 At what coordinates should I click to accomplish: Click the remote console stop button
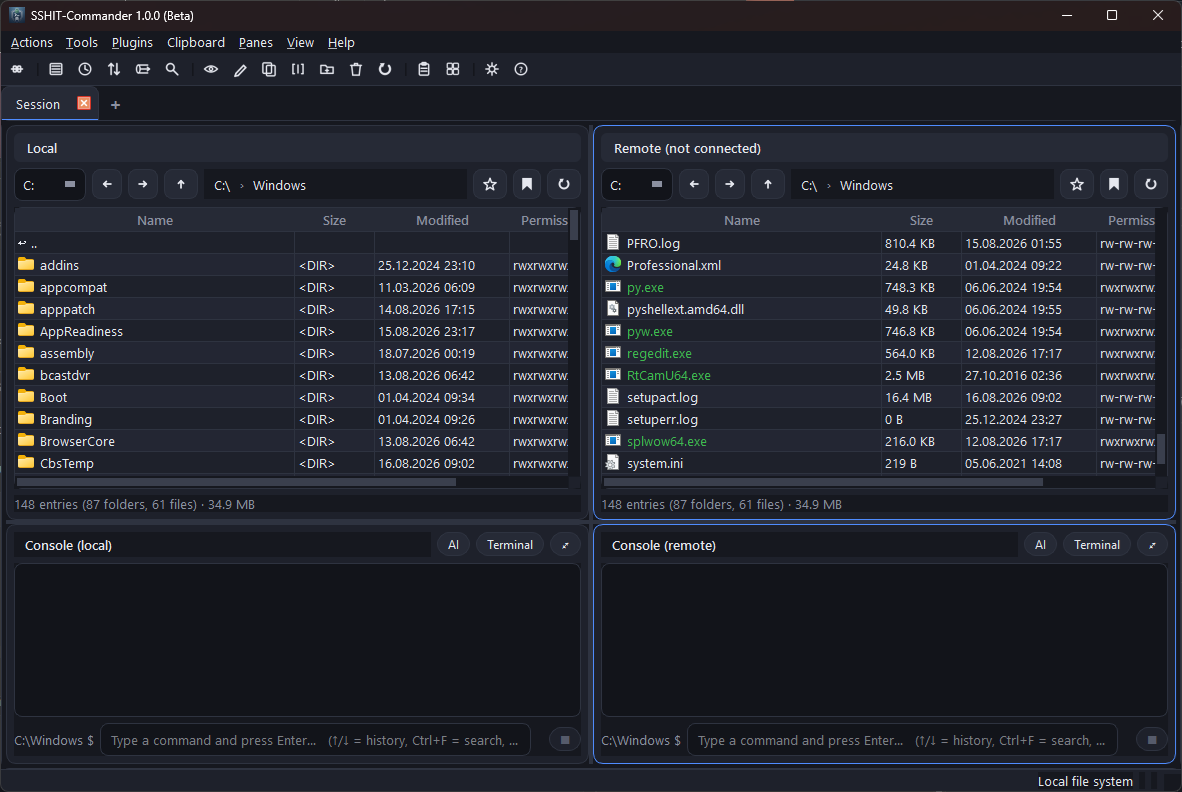pos(1152,740)
